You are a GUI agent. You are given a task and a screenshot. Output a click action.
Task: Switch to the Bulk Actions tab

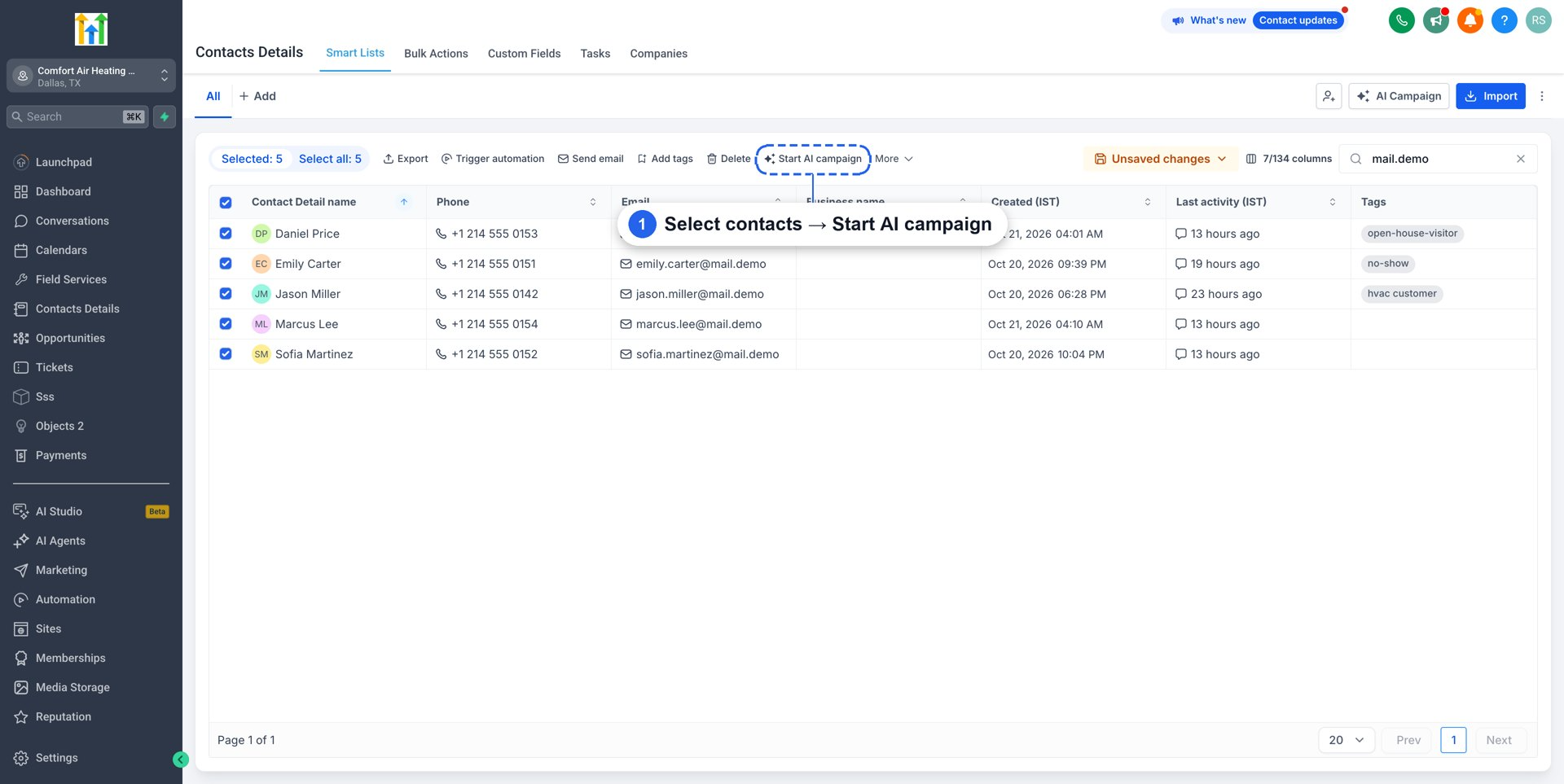(436, 54)
